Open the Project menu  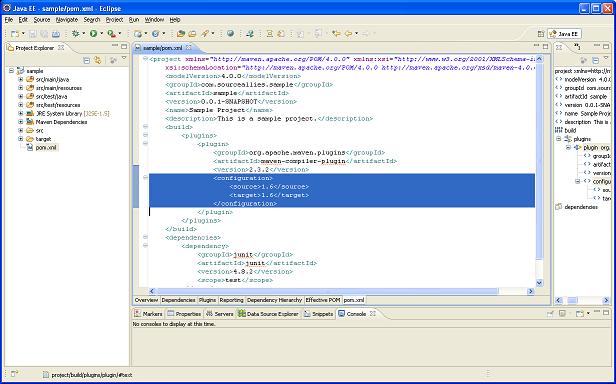pos(114,20)
